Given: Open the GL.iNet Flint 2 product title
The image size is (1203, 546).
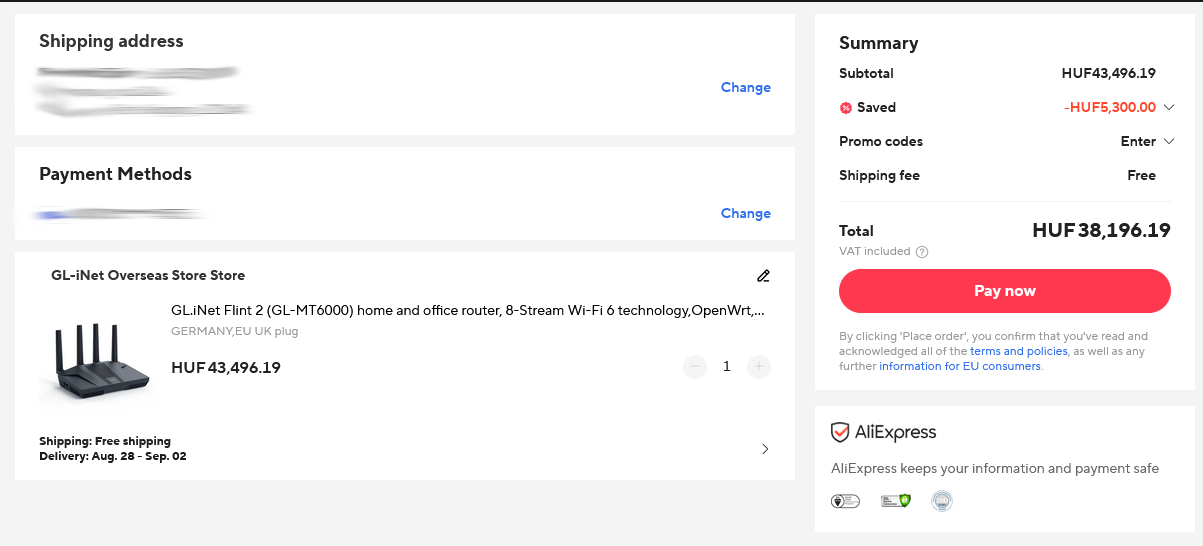Looking at the screenshot, I should 468,310.
